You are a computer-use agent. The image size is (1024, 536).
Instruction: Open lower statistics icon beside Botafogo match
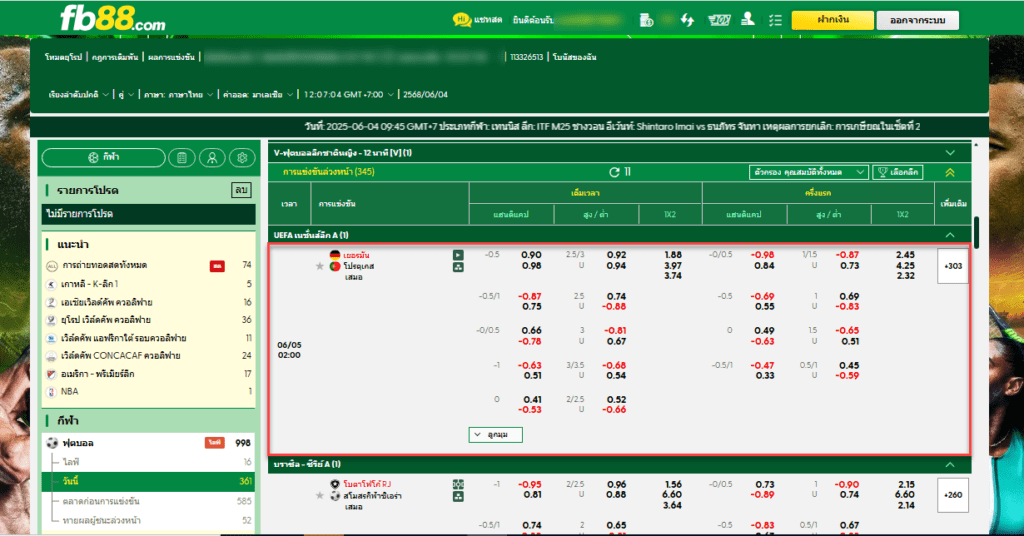click(458, 496)
